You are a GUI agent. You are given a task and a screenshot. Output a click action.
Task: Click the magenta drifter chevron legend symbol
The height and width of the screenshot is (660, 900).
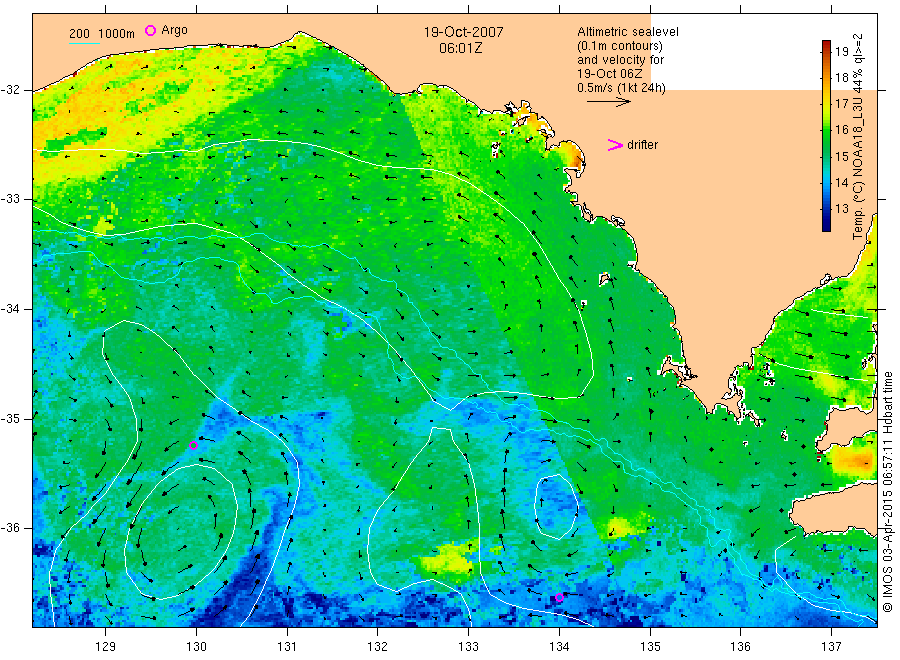(x=615, y=145)
